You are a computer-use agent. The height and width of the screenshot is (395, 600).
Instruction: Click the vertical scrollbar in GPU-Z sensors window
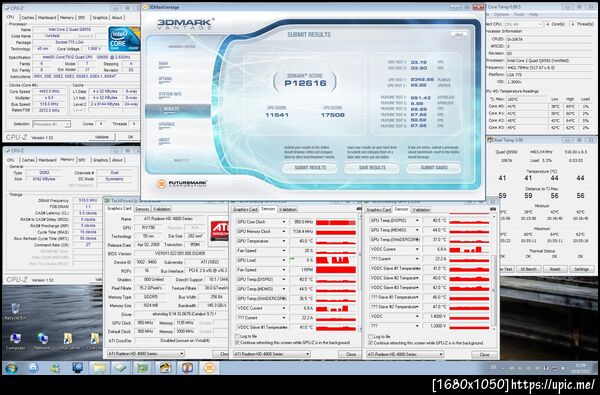(x=493, y=273)
